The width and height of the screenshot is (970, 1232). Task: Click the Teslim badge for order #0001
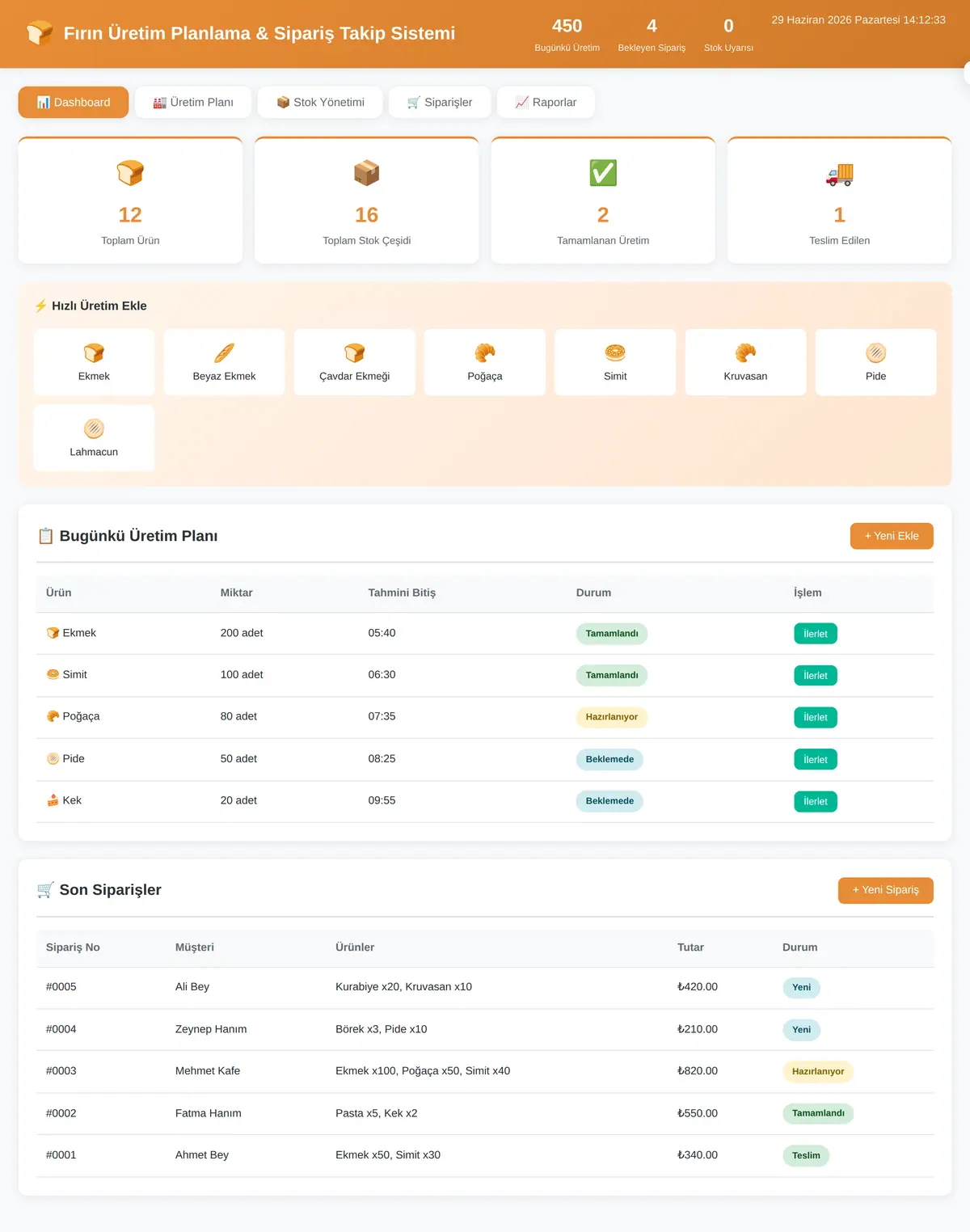[806, 1155]
